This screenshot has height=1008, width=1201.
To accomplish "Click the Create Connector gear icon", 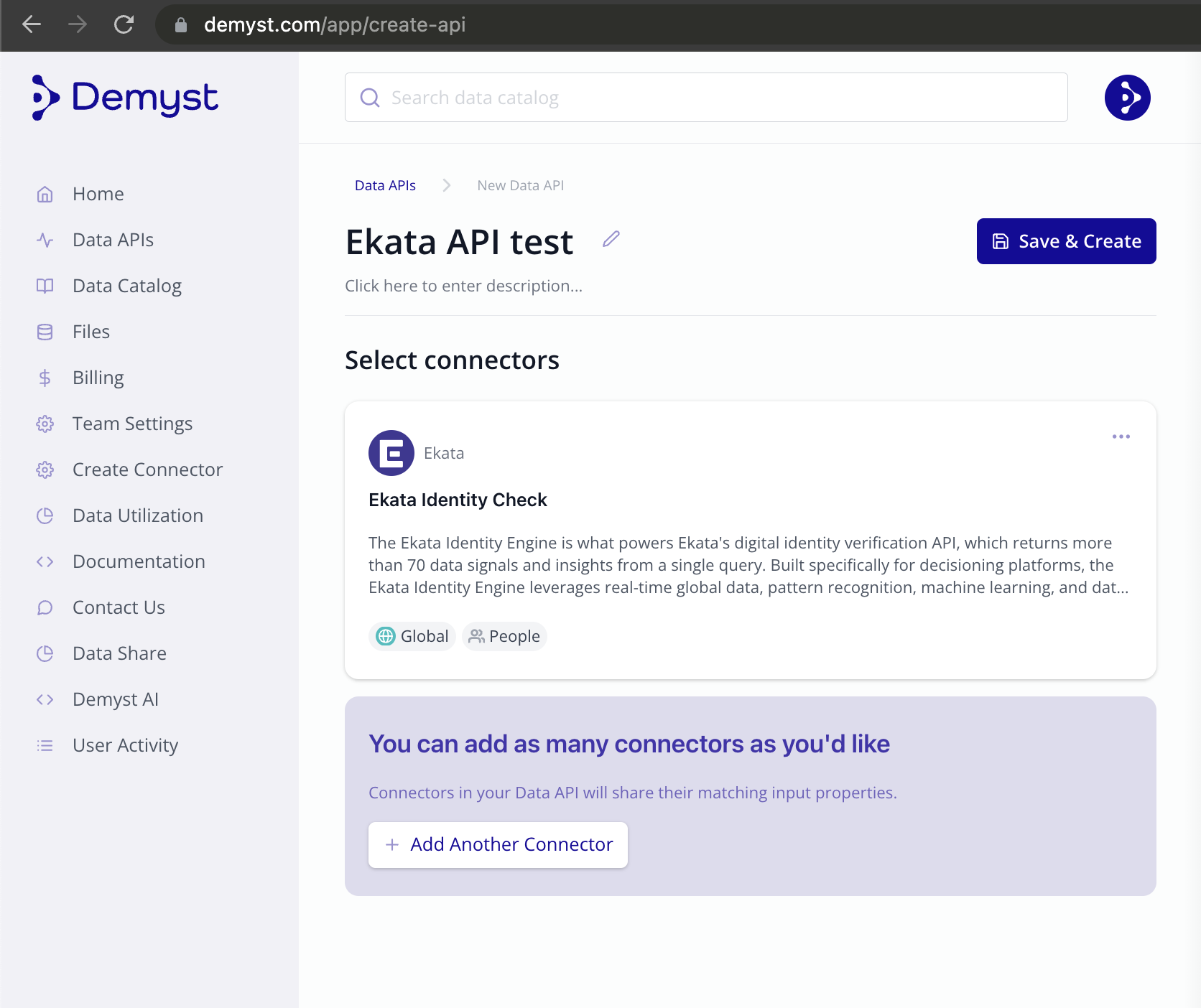I will pos(45,470).
